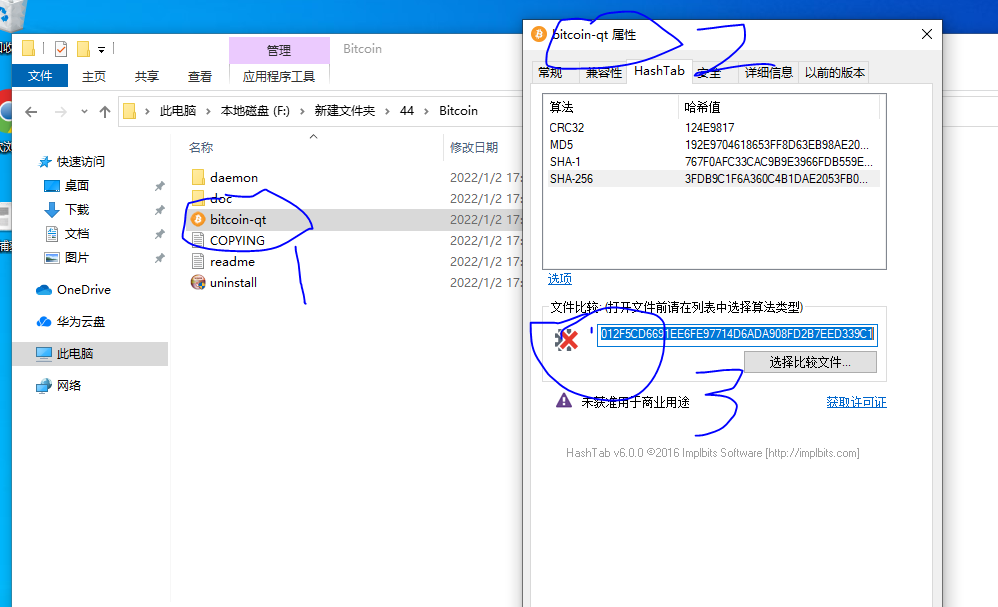The height and width of the screenshot is (607, 998).
Task: Select the CRC32 hash row
Action: [713, 128]
